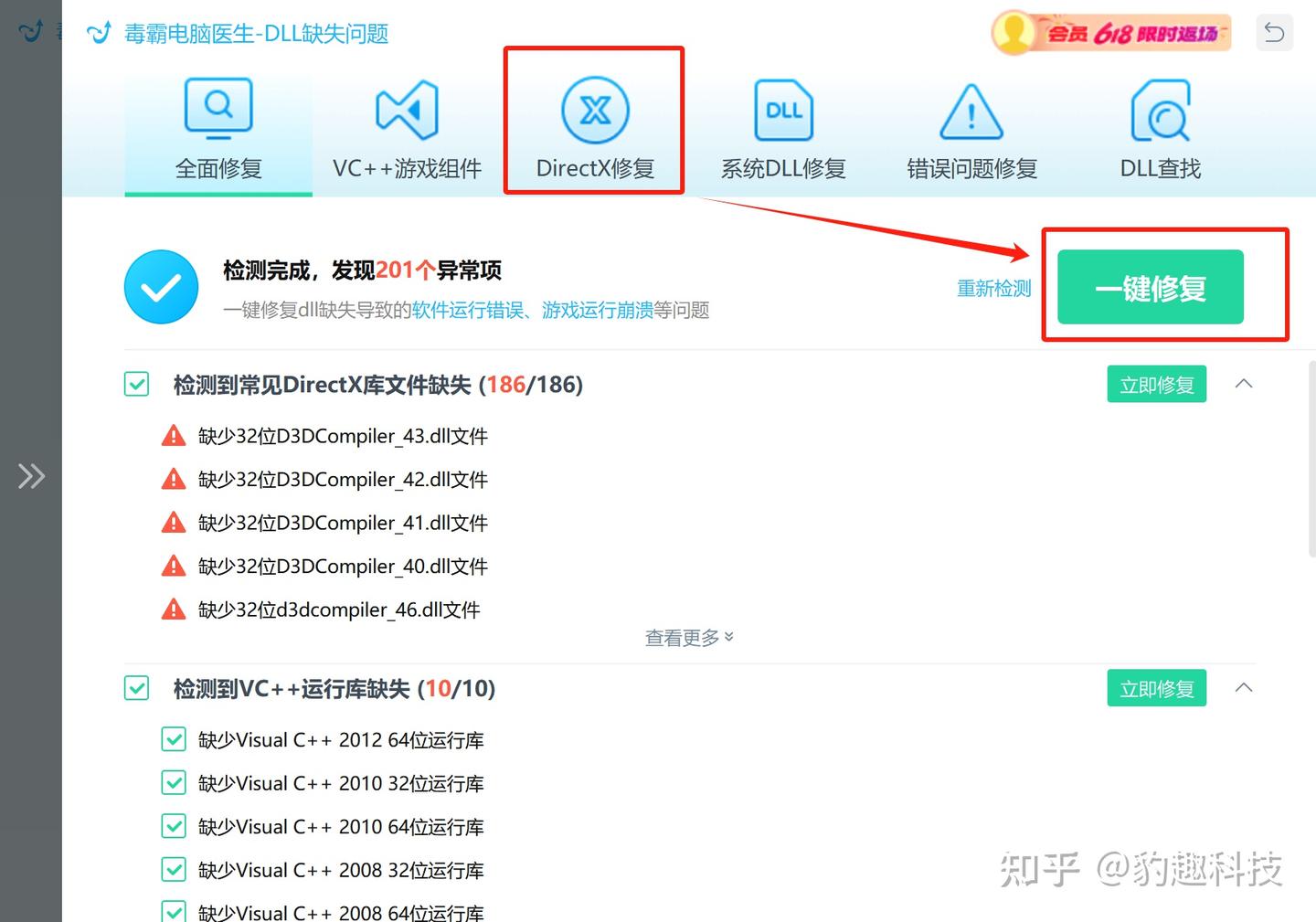Screen dimensions: 1316x922
Task: Click warning icon for d3dcompiler_46.dll
Action: pyautogui.click(x=174, y=609)
